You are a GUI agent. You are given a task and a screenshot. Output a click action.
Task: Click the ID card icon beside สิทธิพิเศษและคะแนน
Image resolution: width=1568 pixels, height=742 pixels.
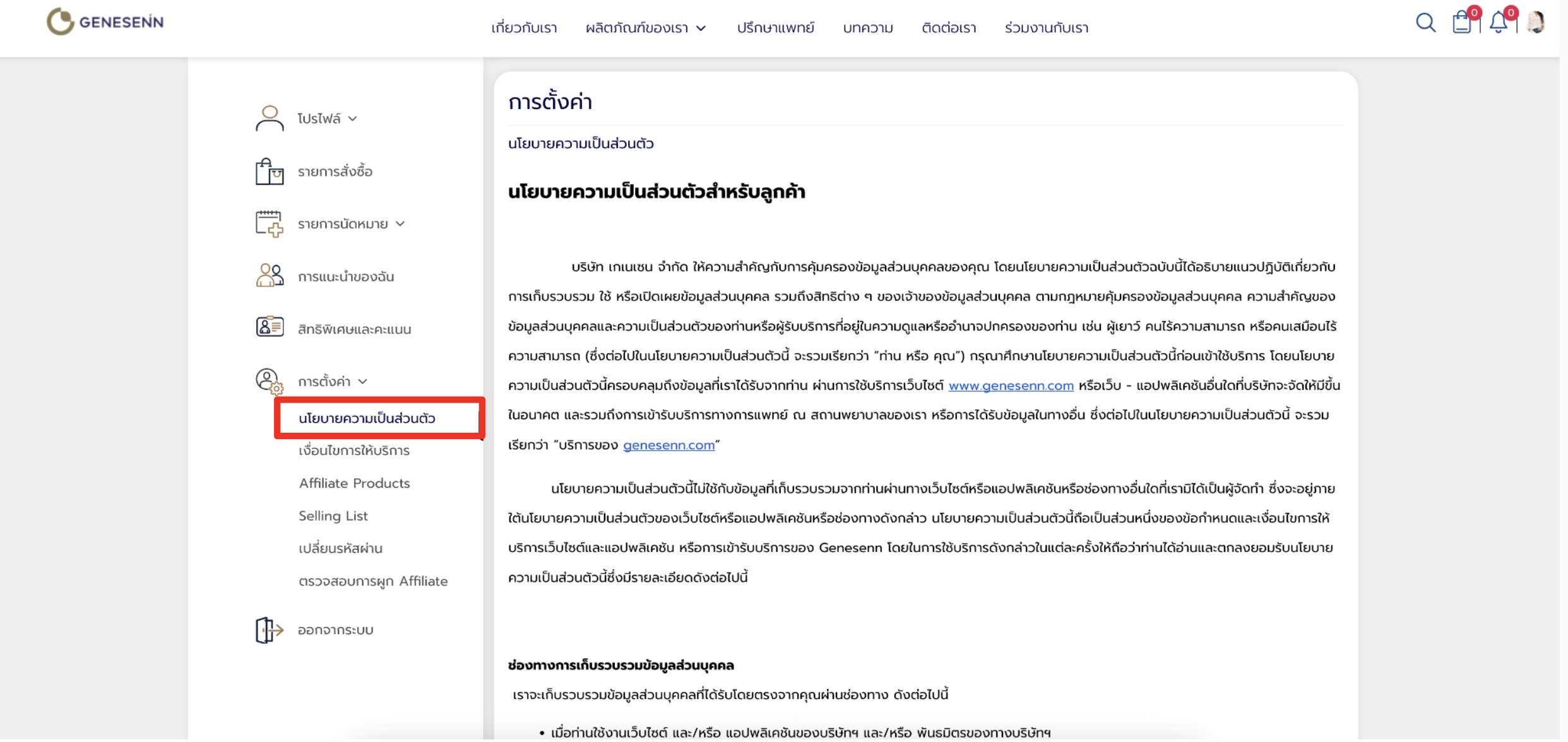pos(270,327)
